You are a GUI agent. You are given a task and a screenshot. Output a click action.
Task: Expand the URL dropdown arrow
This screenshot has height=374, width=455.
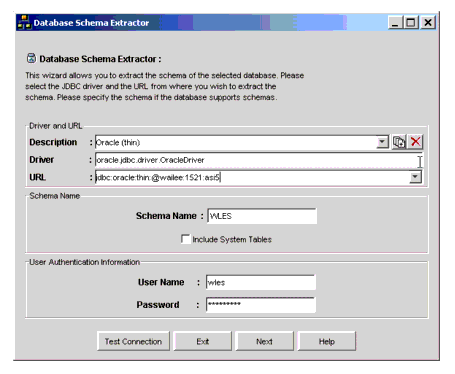click(415, 177)
